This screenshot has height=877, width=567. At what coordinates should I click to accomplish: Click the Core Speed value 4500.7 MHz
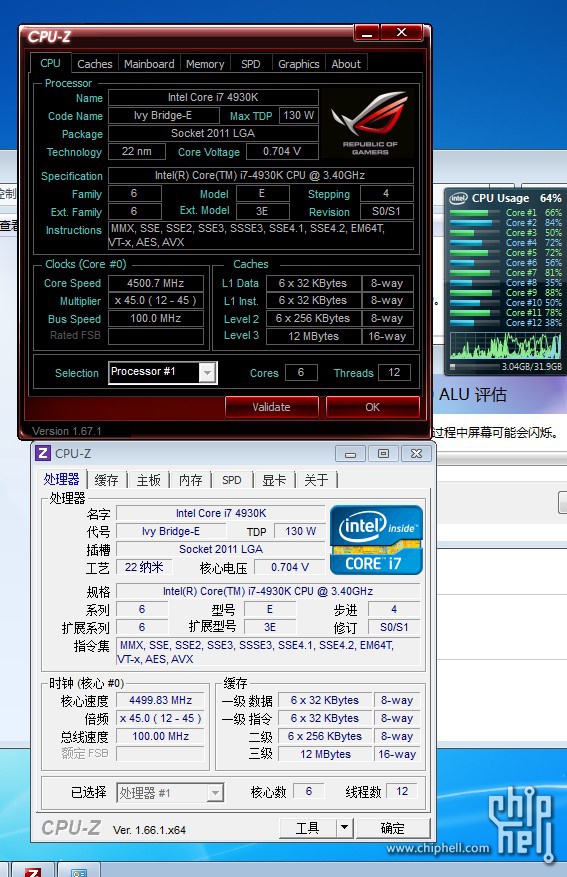click(155, 283)
